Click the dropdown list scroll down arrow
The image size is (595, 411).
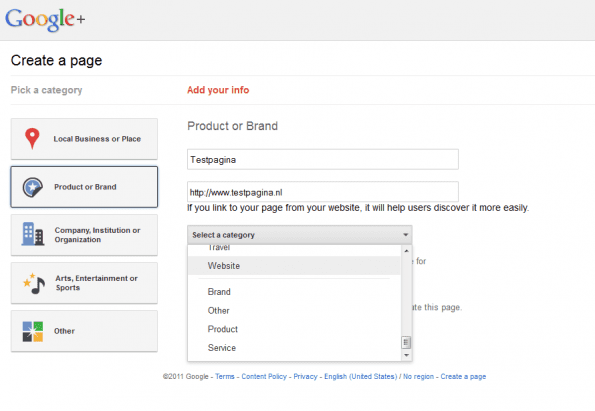point(406,356)
